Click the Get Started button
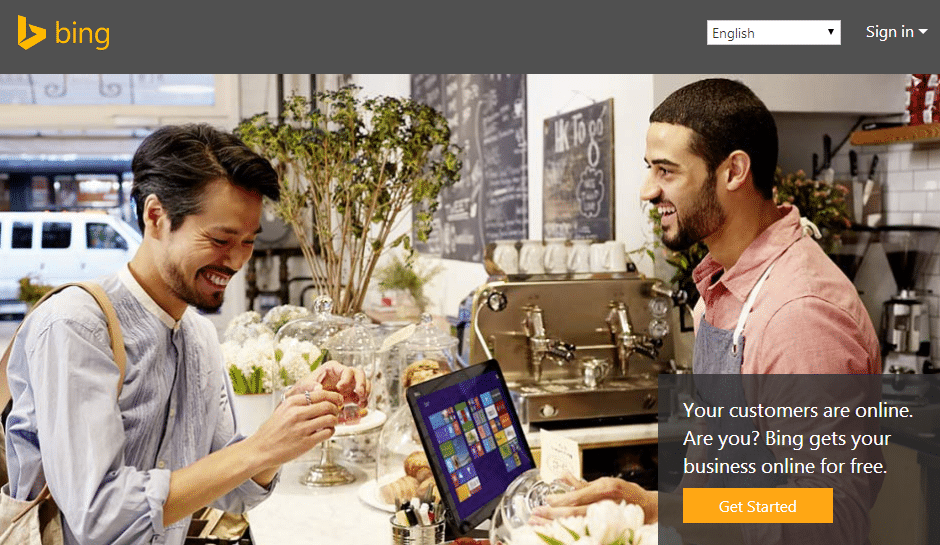The width and height of the screenshot is (940, 545). pyautogui.click(x=758, y=506)
